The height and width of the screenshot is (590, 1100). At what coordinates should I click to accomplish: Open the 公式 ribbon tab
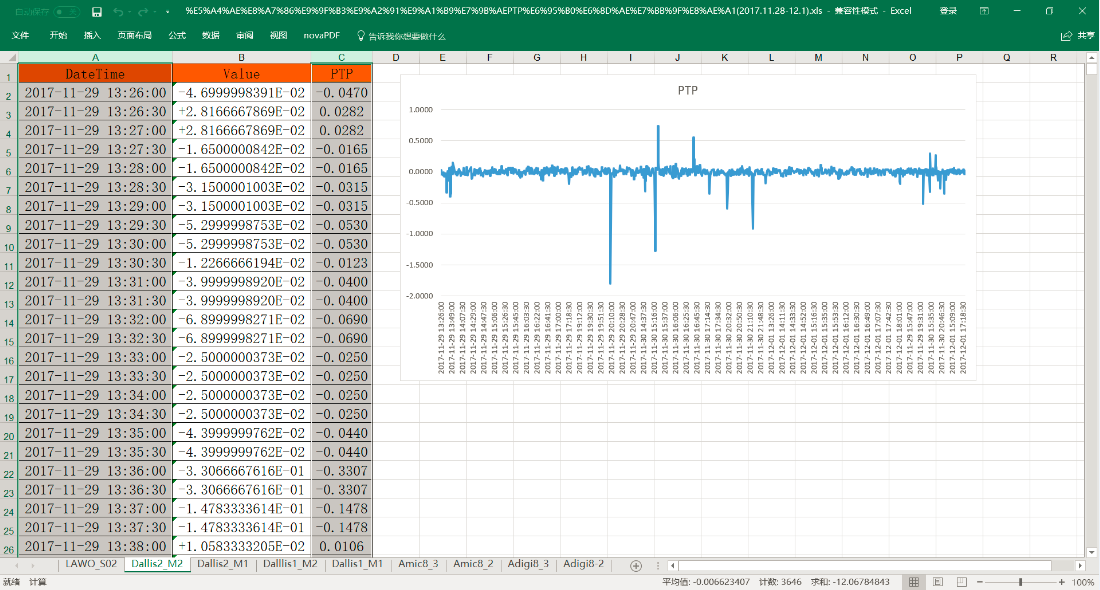pyautogui.click(x=177, y=35)
